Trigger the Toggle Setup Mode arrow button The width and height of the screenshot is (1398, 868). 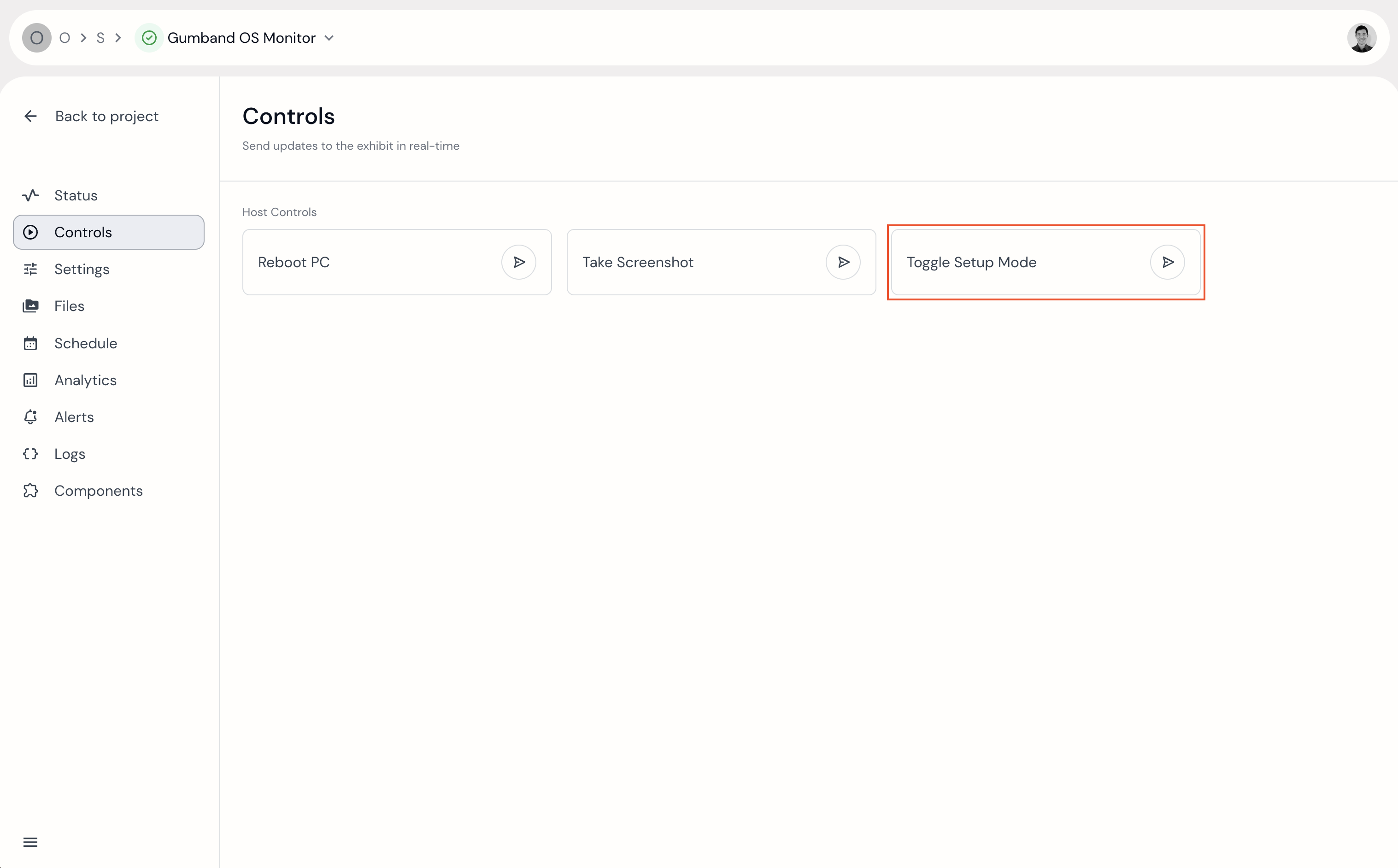coord(1167,262)
